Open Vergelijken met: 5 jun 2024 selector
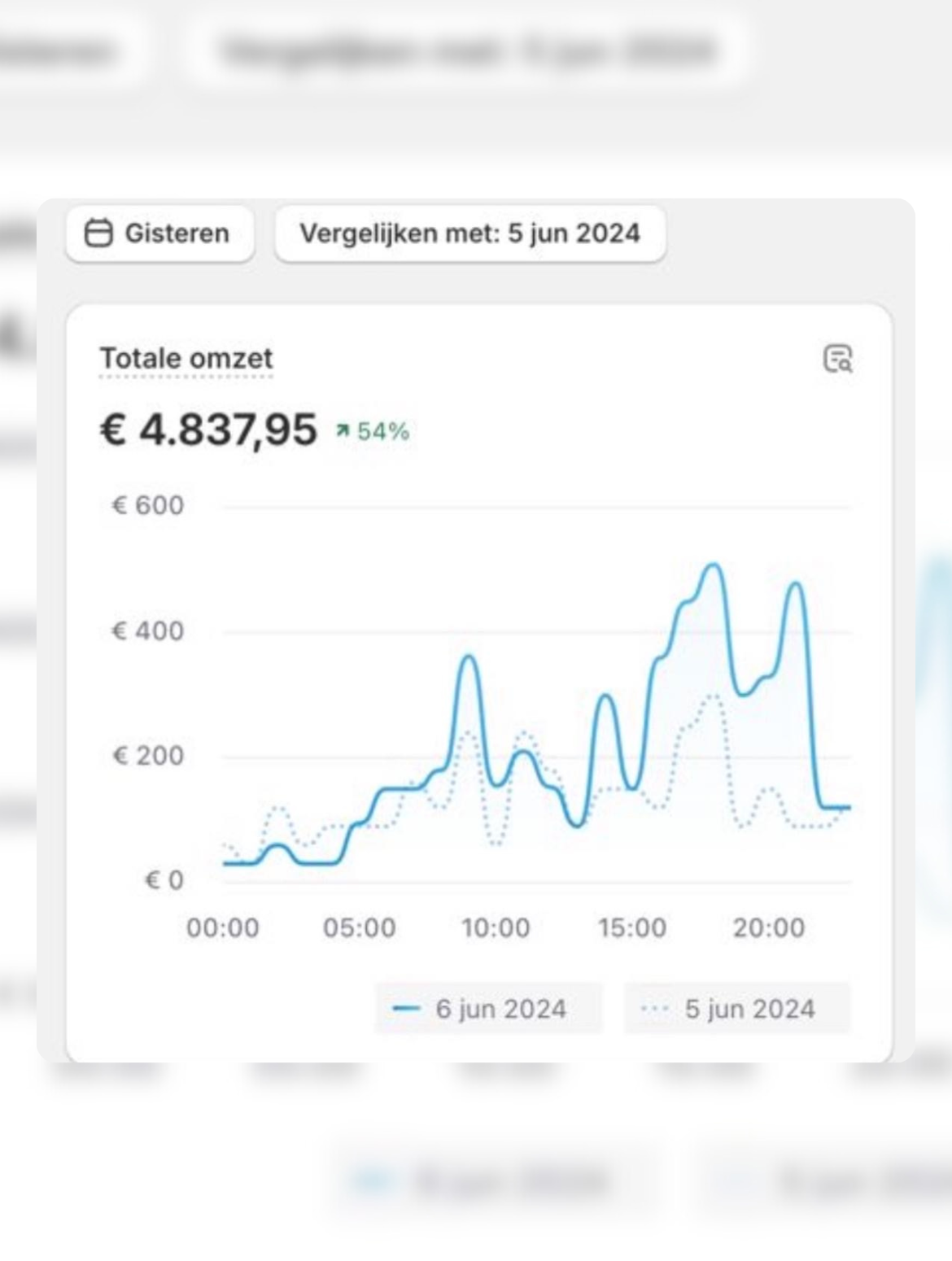Screen dimensions: 952x1261 470,233
